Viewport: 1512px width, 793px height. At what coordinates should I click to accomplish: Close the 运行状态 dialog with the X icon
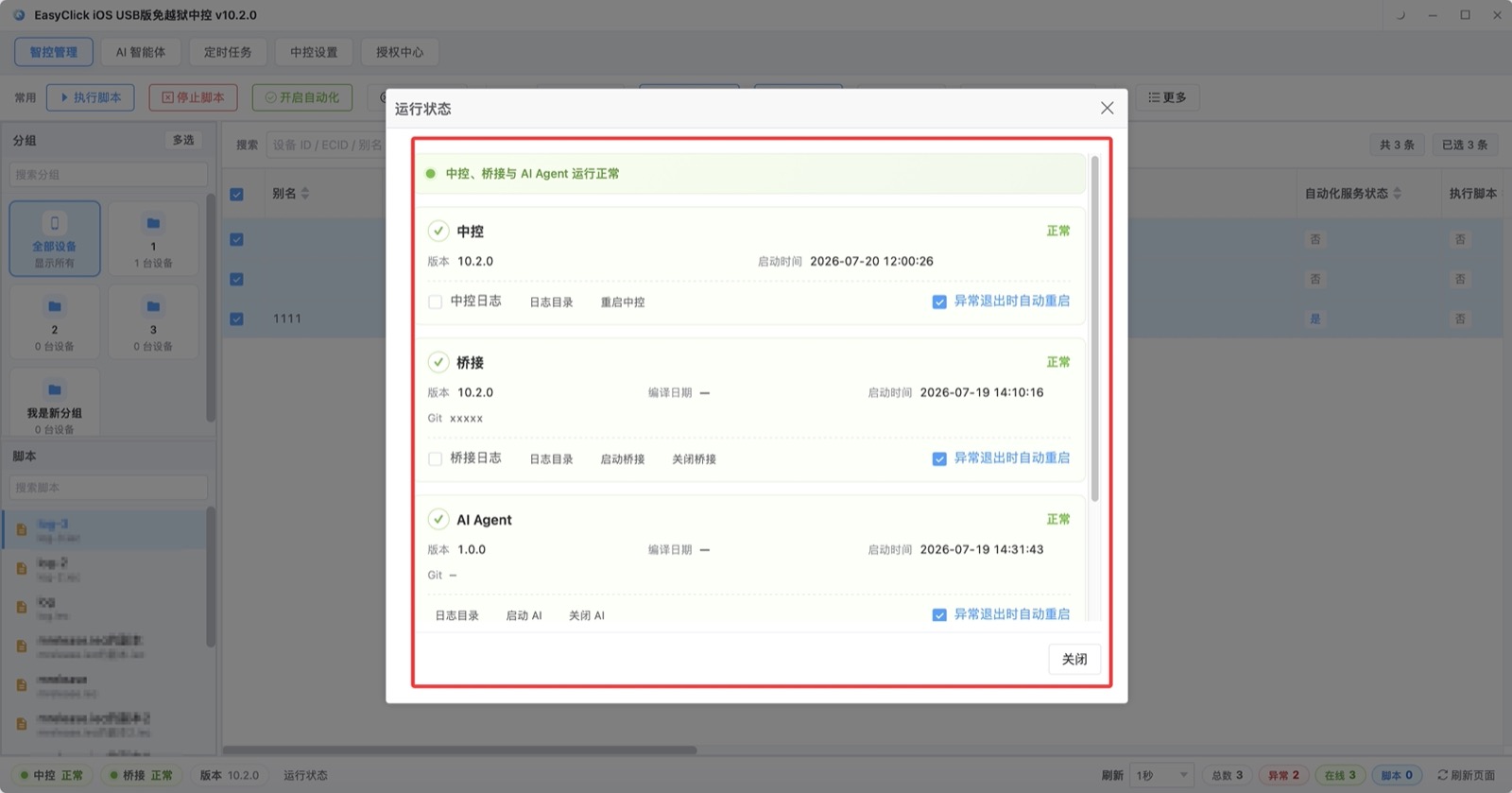tap(1107, 109)
